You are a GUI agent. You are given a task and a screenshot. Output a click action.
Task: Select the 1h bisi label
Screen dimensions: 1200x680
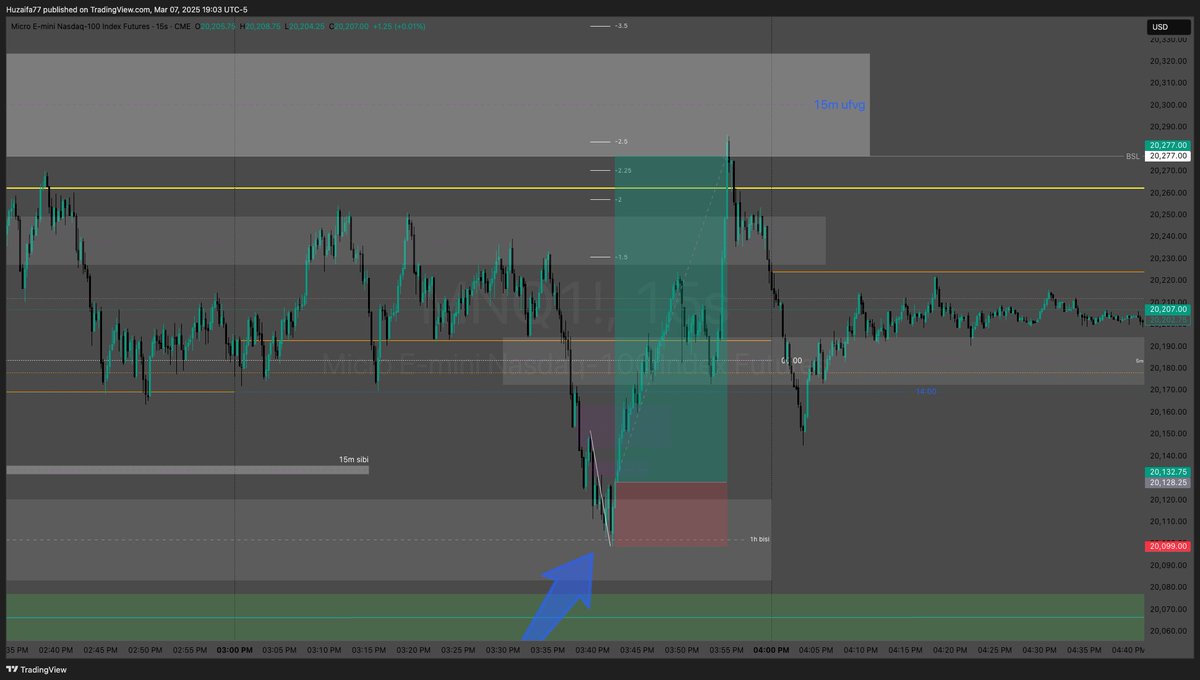coord(760,539)
